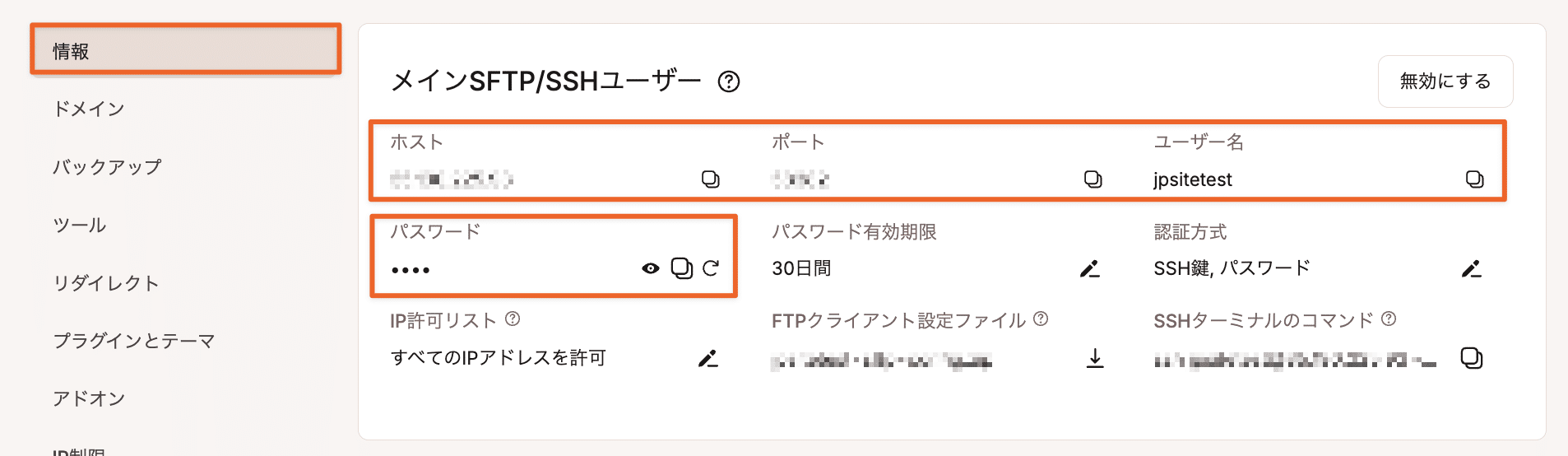1568x456 pixels.
Task: Open help for SSHターミナルのコマンド
Action: coord(1389,319)
